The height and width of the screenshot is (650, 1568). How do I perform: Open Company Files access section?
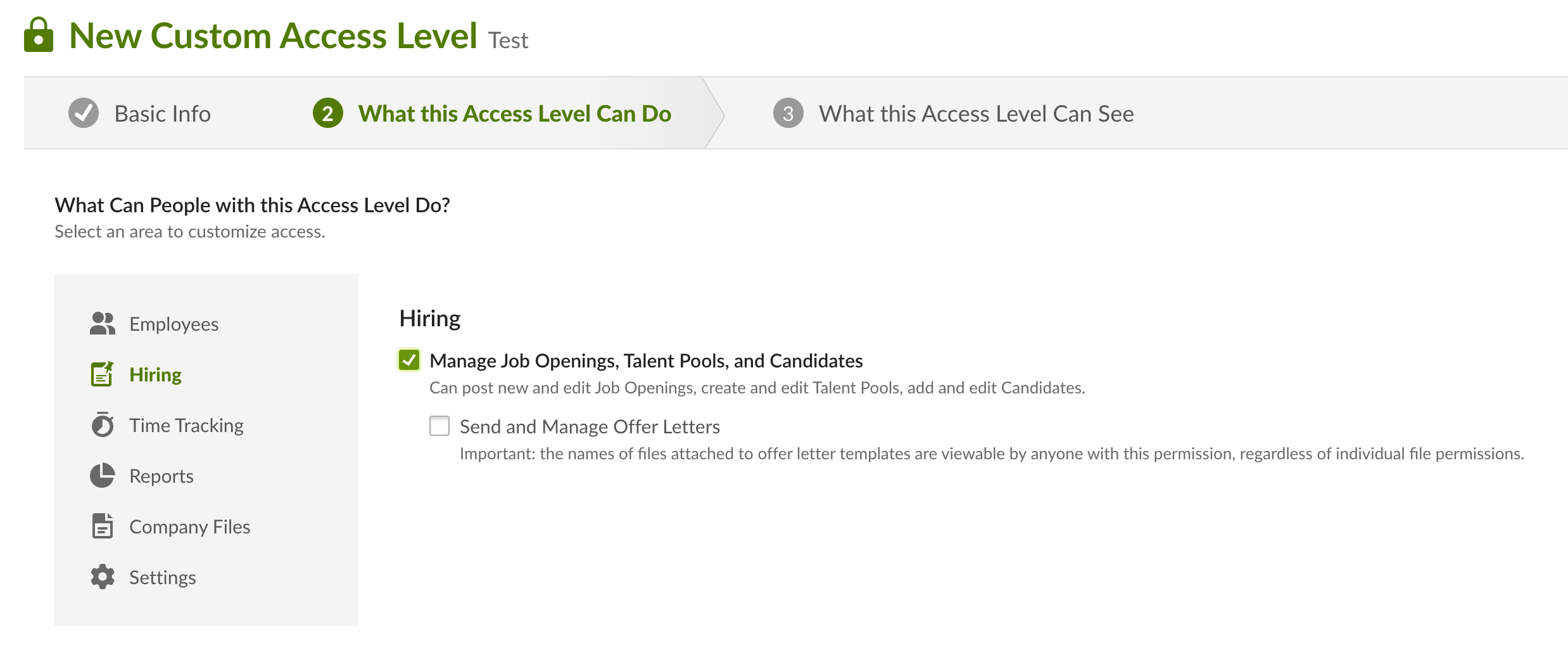point(189,526)
